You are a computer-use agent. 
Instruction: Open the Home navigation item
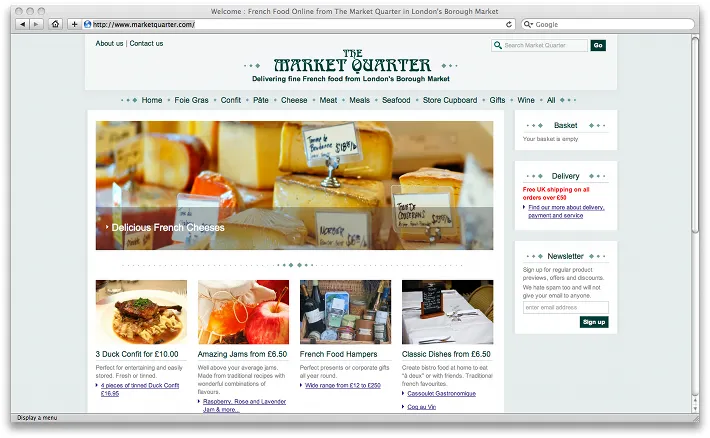click(152, 100)
